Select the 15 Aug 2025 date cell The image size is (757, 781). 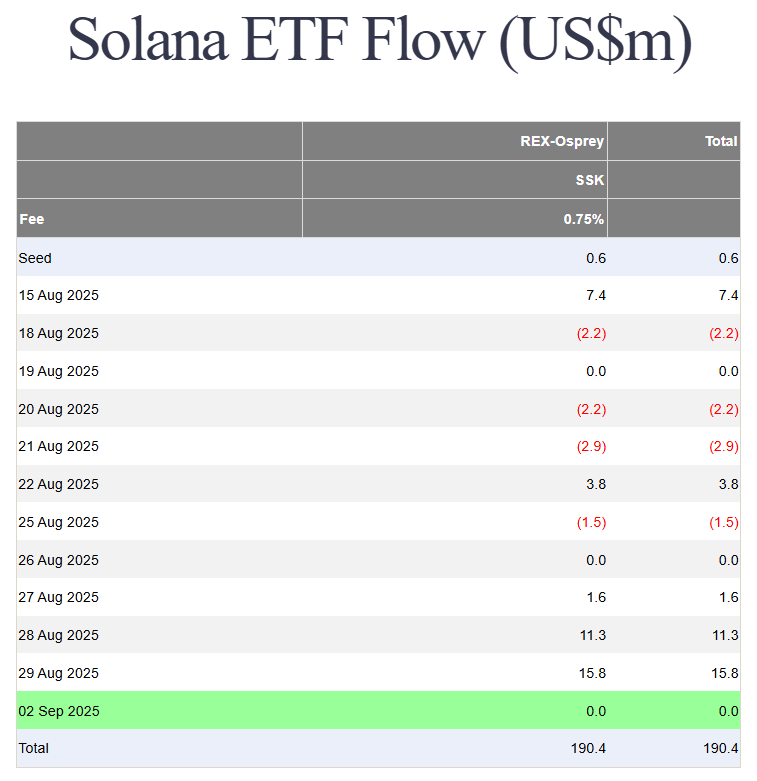point(59,295)
